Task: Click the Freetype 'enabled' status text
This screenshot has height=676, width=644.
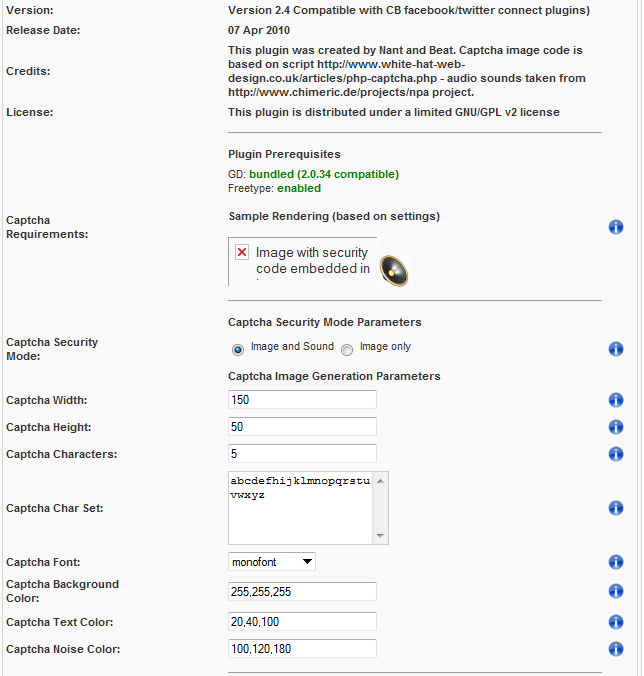Action: pyautogui.click(x=299, y=188)
